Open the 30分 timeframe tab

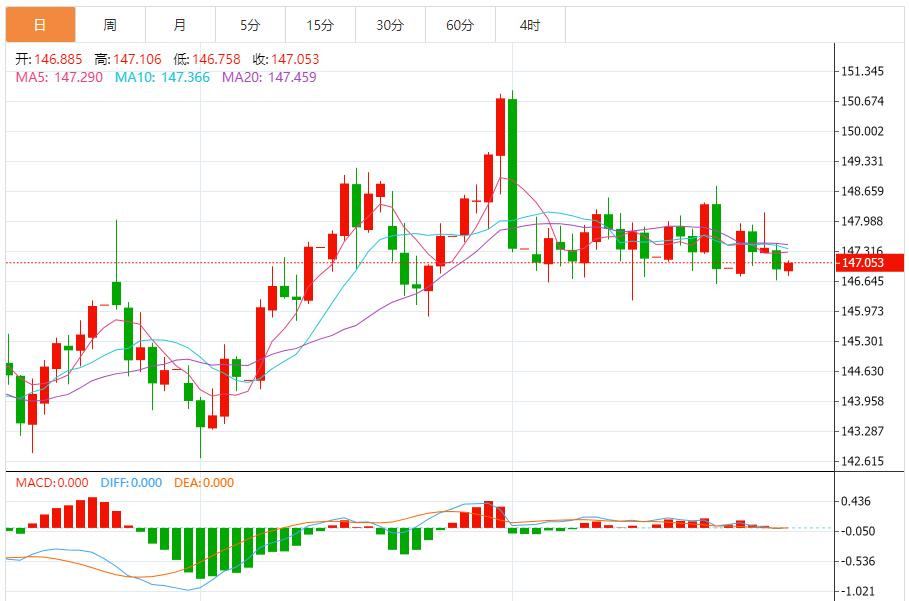pyautogui.click(x=390, y=25)
